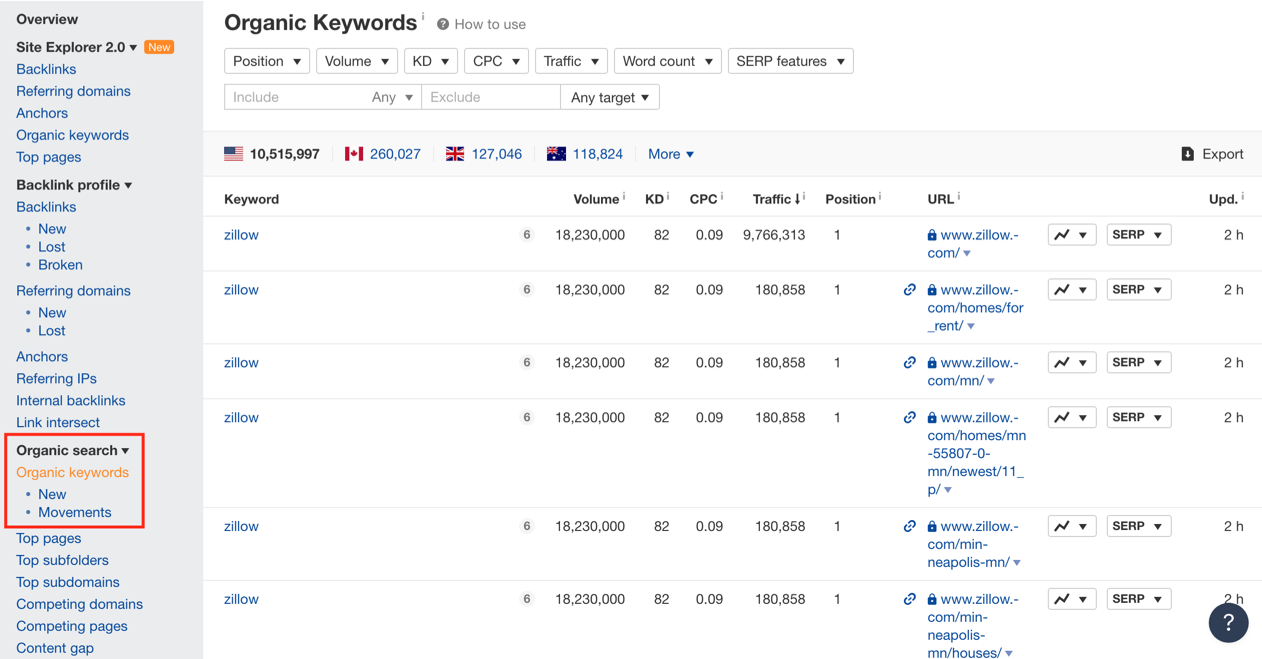The image size is (1262, 659).
Task: Expand the SERP features filter
Action: point(790,61)
